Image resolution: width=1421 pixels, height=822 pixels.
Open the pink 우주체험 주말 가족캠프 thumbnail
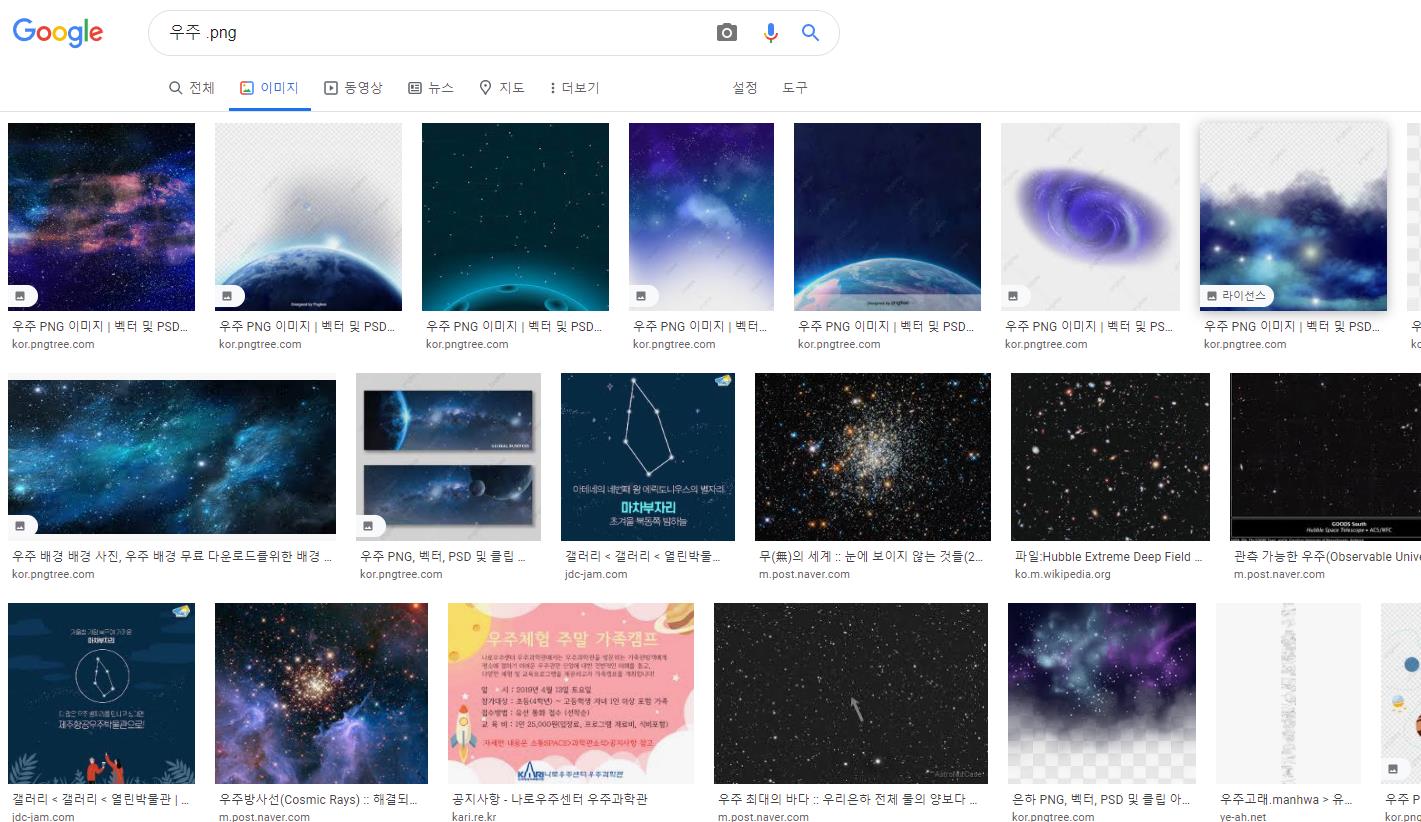571,693
